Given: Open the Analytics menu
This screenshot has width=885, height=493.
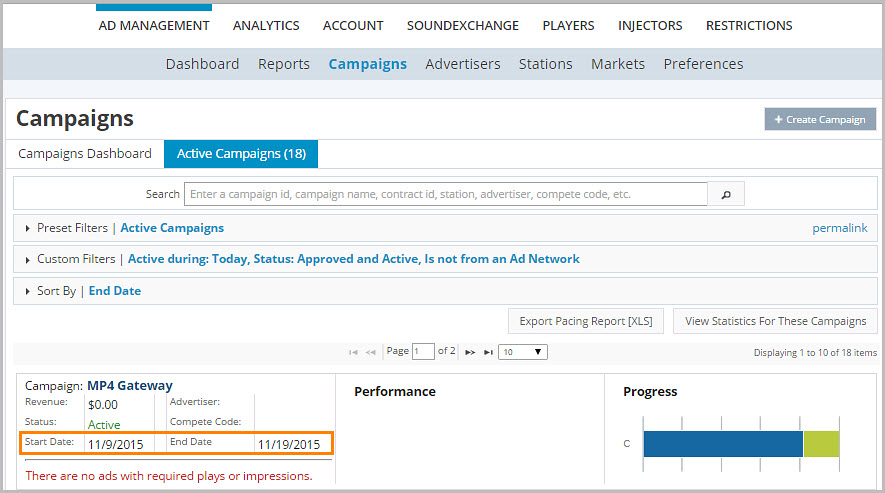Looking at the screenshot, I should pos(266,26).
